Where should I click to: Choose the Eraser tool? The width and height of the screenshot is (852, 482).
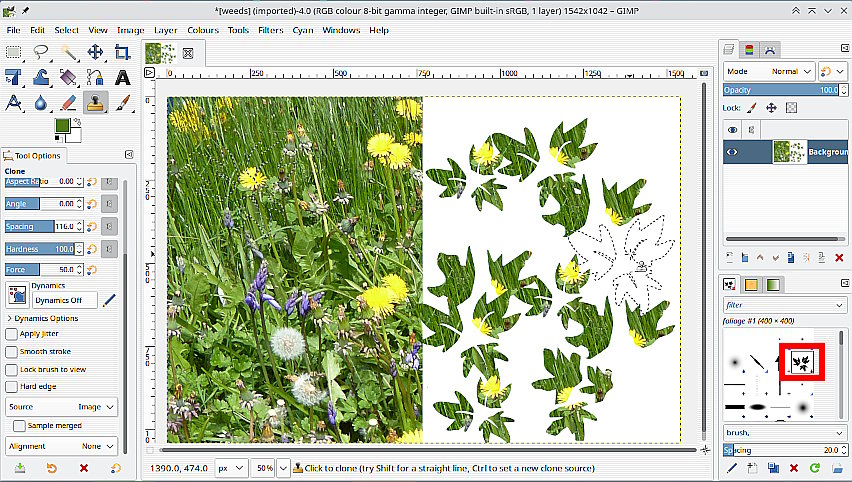[69, 102]
